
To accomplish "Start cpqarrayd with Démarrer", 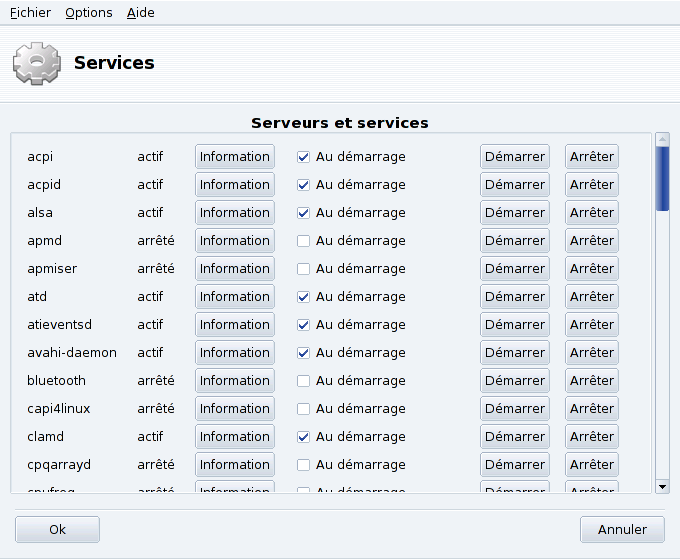I will [515, 465].
